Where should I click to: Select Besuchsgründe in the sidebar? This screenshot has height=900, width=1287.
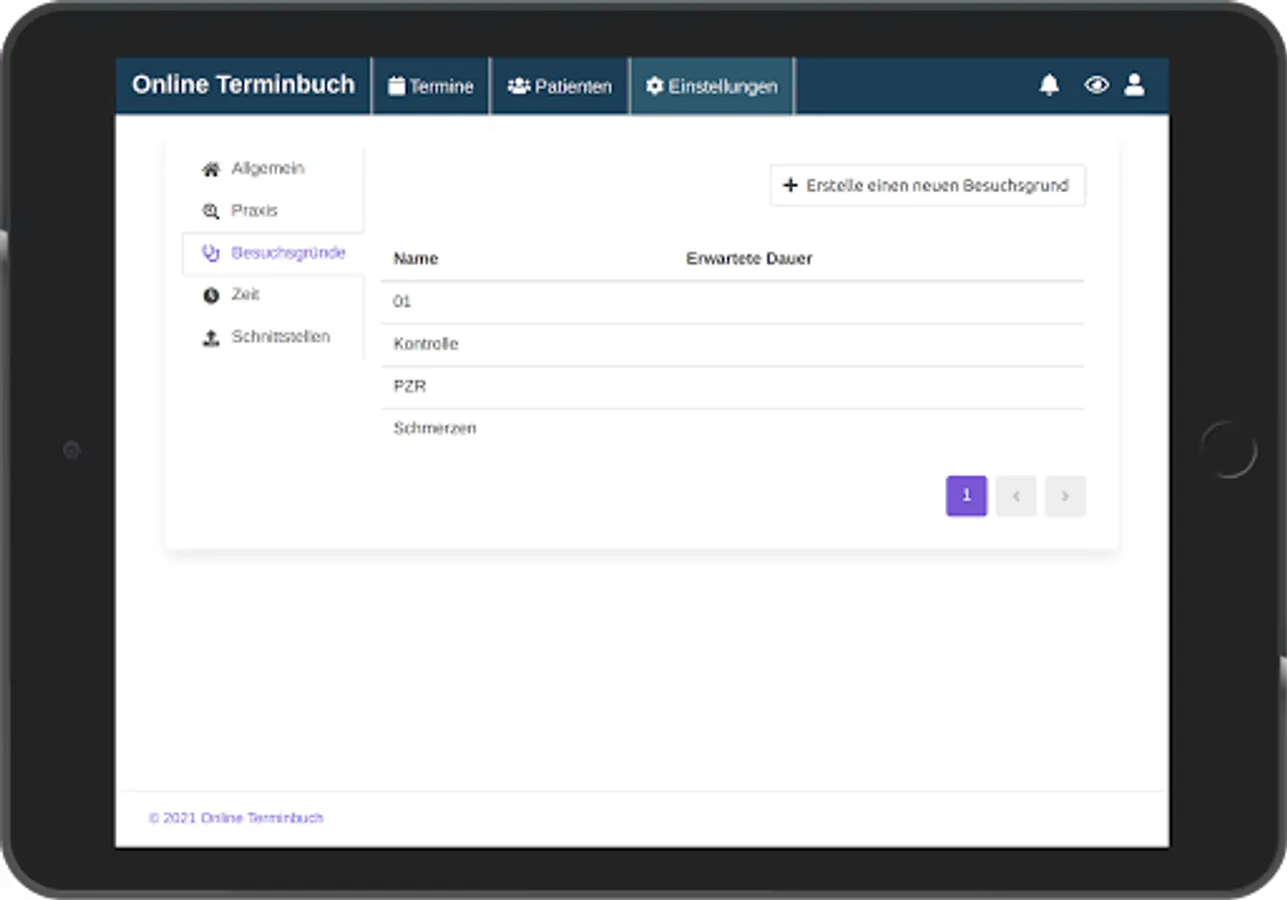[272, 253]
